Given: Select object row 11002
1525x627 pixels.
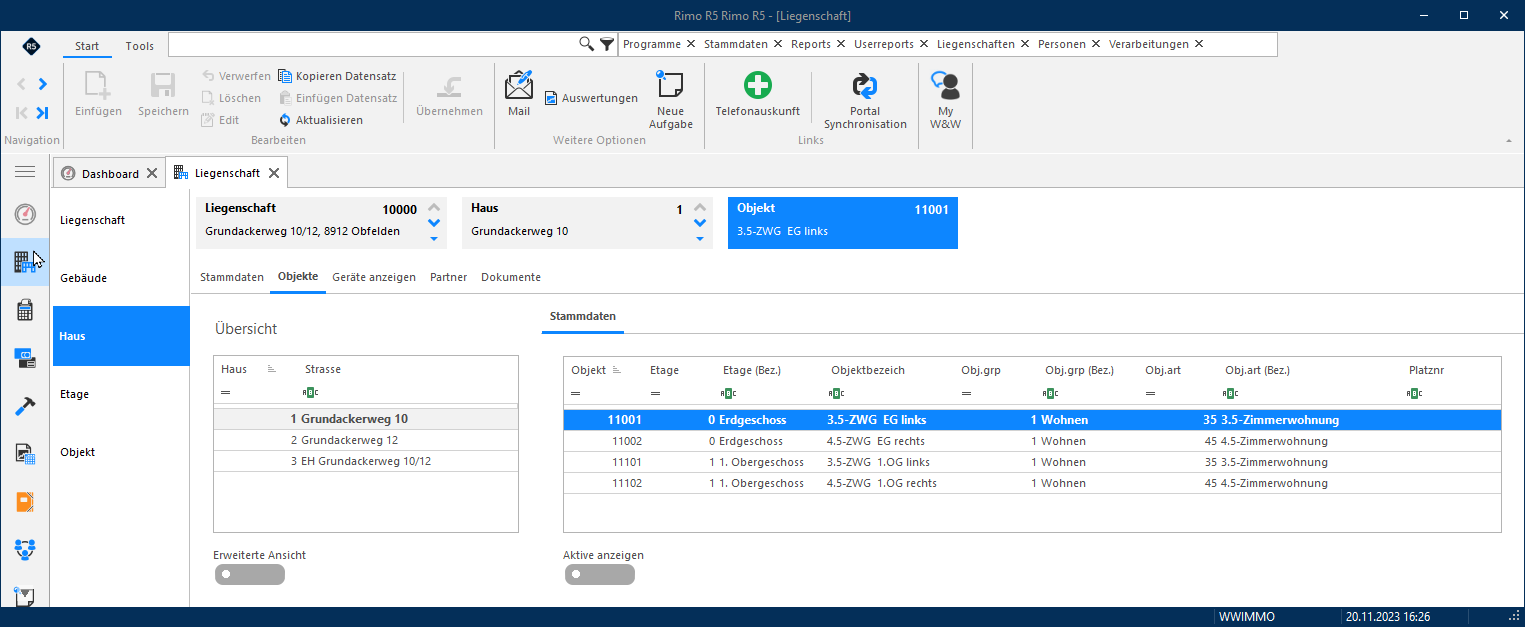Looking at the screenshot, I should tap(1032, 441).
